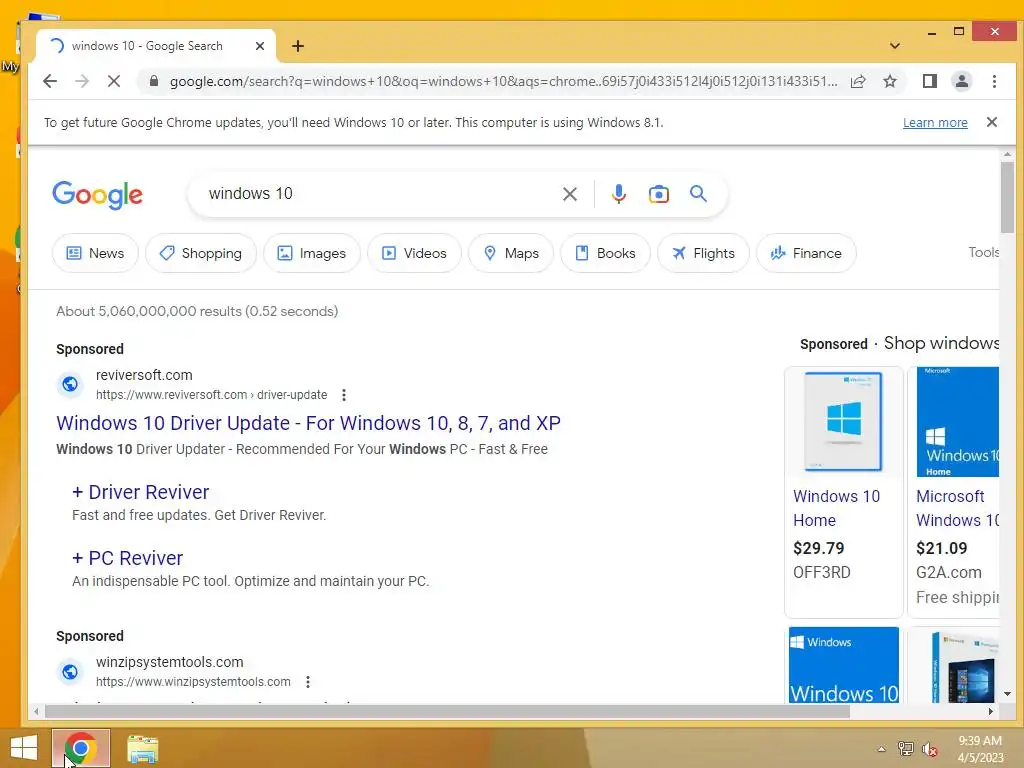Go back to the previous page
This screenshot has height=768, width=1024.
tap(50, 81)
